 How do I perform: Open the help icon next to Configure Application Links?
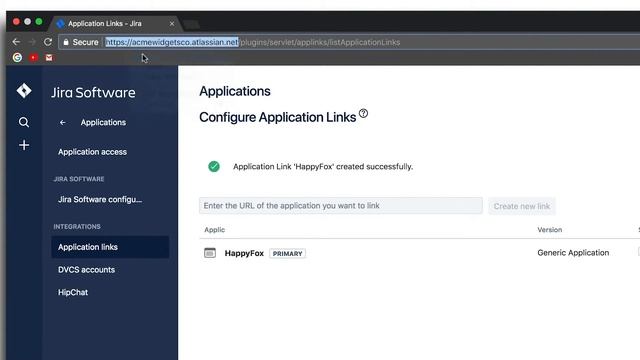coord(363,113)
